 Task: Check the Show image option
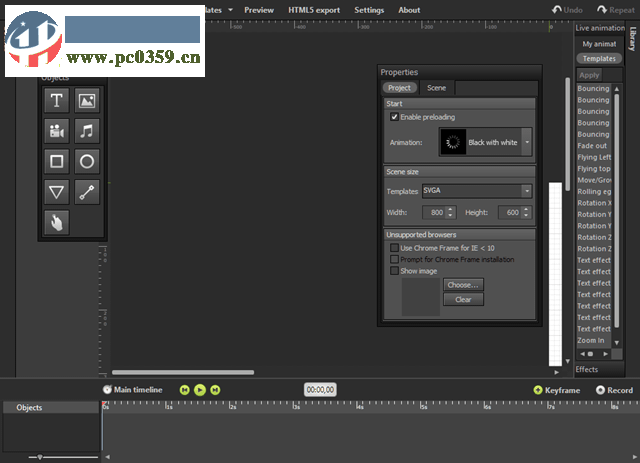(x=394, y=271)
